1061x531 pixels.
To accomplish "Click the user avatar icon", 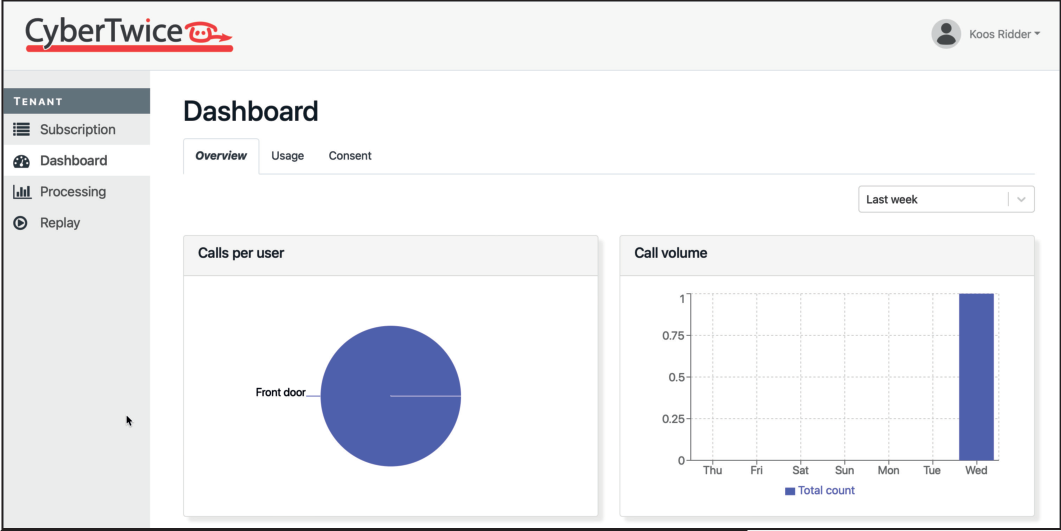I will (x=946, y=34).
